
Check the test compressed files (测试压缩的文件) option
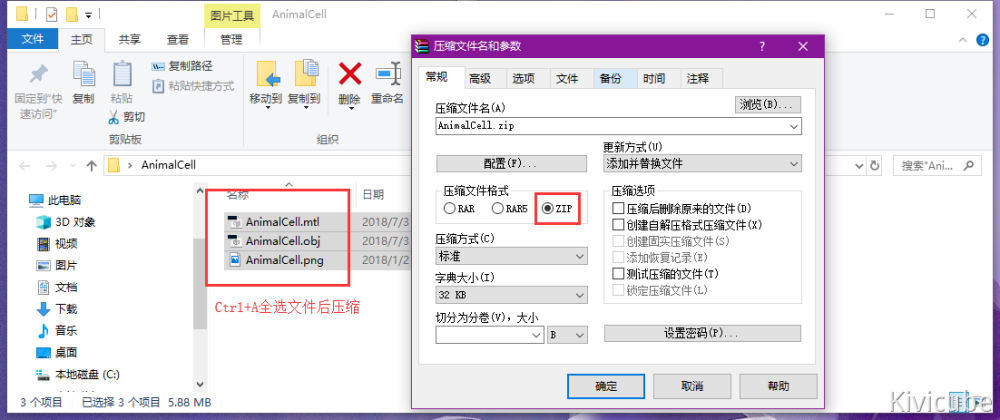click(x=618, y=274)
